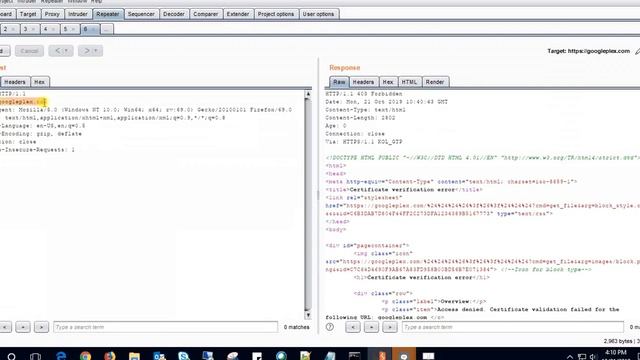Screen dimensions: 640x360
Task: Click the 'Certificate verification error' title text
Action: (402, 190)
